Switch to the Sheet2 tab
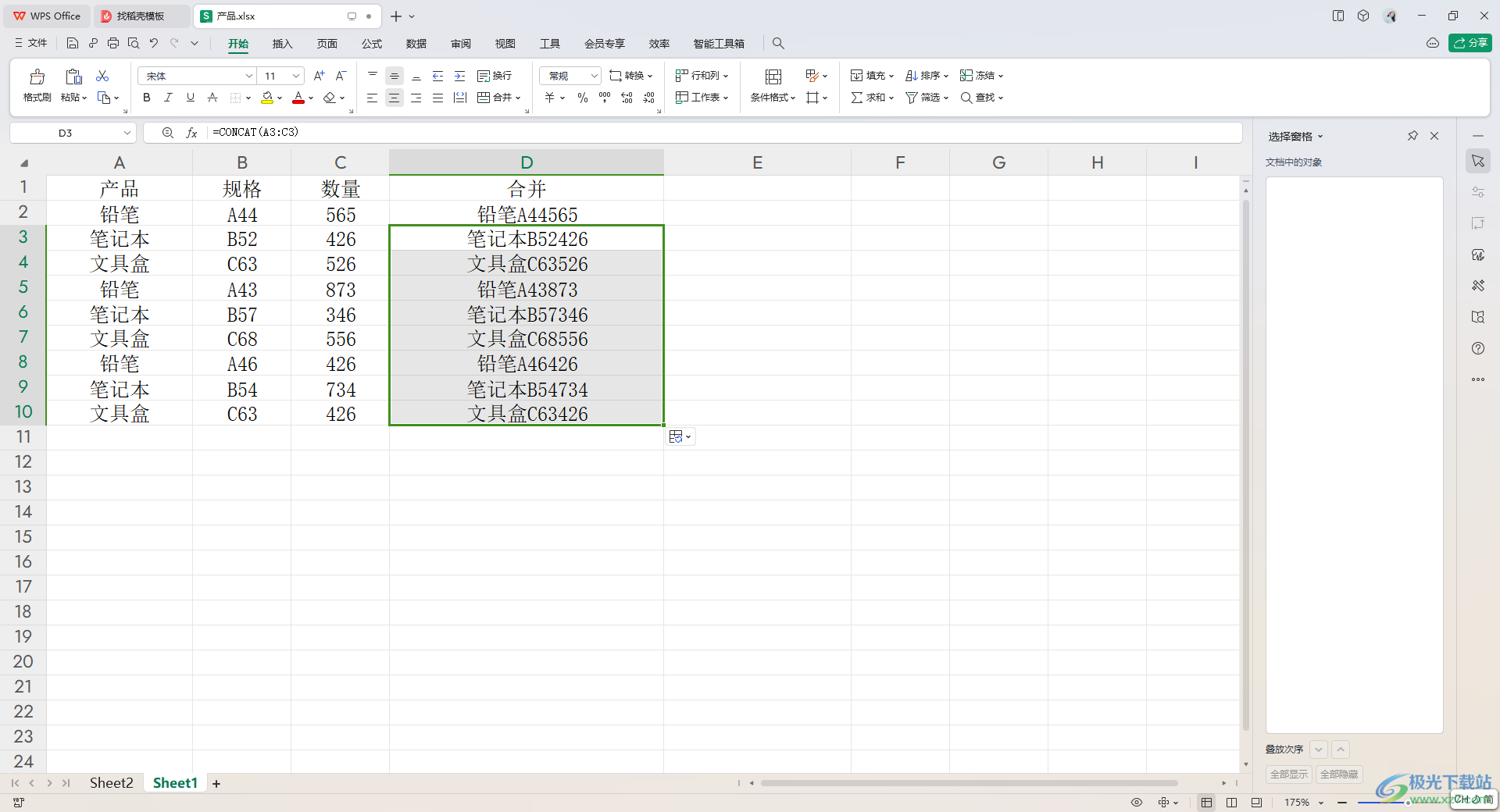The height and width of the screenshot is (812, 1500). click(x=111, y=783)
